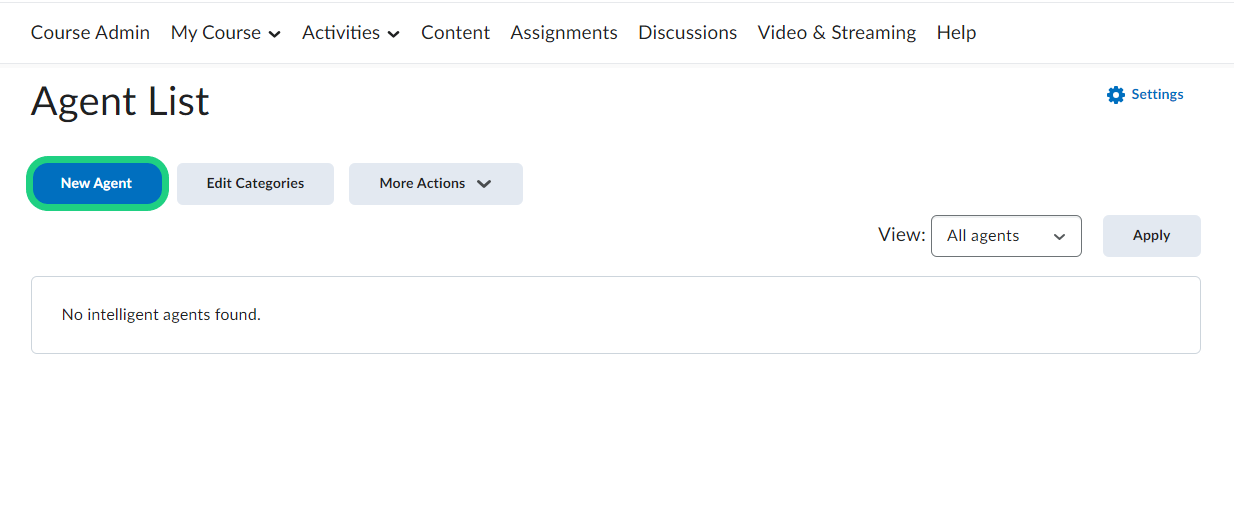
Task: Click the Settings gear icon
Action: pos(1116,95)
